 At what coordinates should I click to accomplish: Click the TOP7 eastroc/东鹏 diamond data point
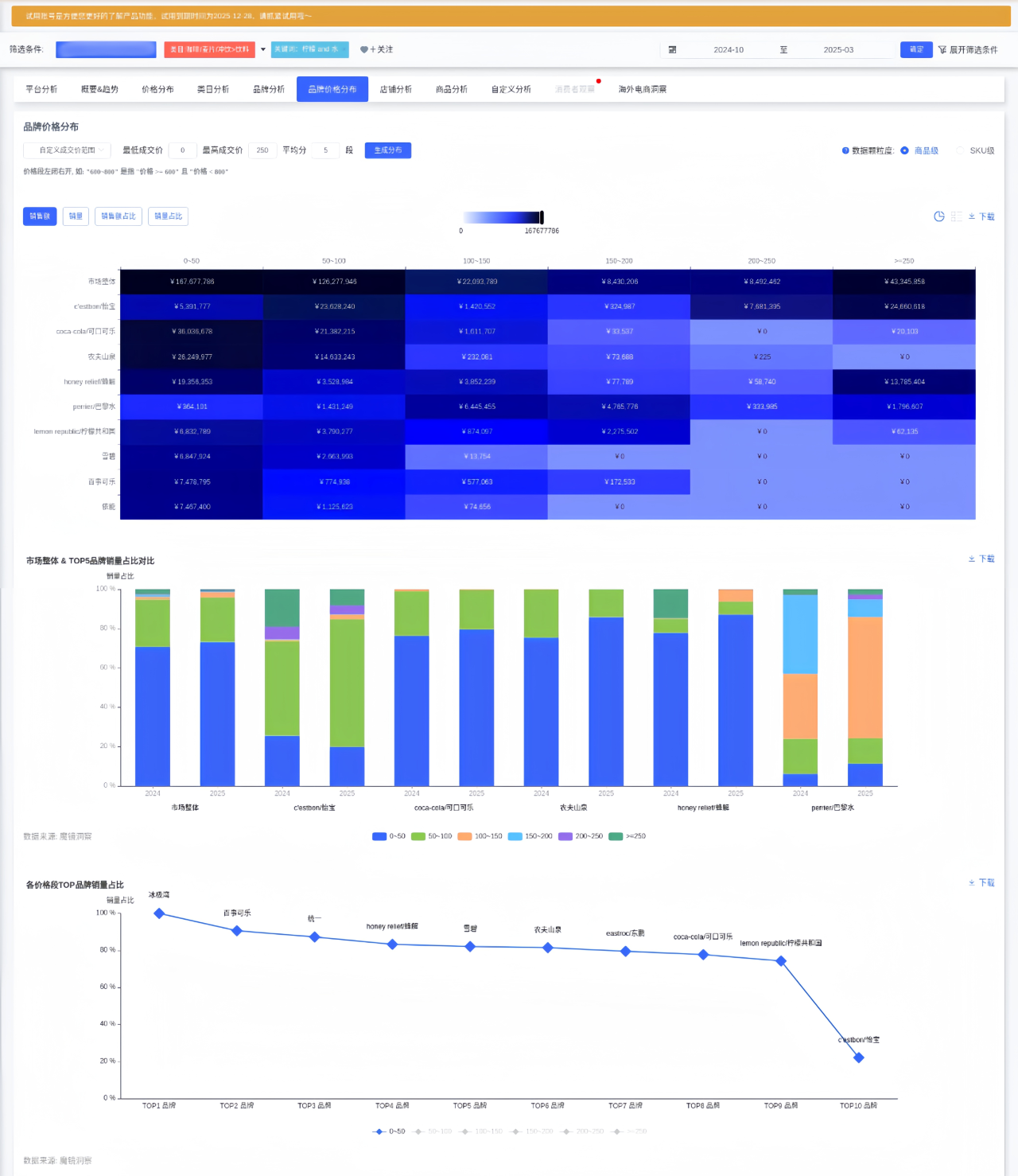626,952
